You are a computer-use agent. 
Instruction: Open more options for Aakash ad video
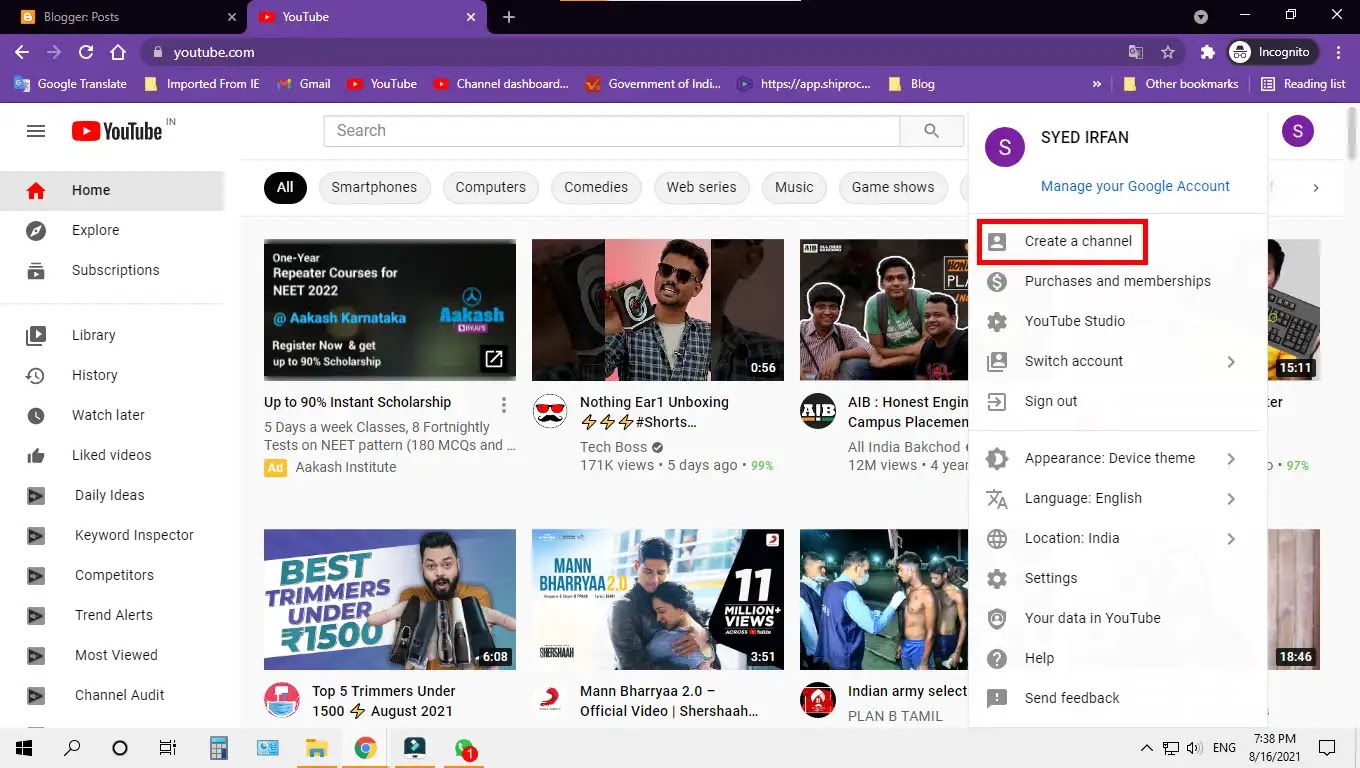point(504,405)
